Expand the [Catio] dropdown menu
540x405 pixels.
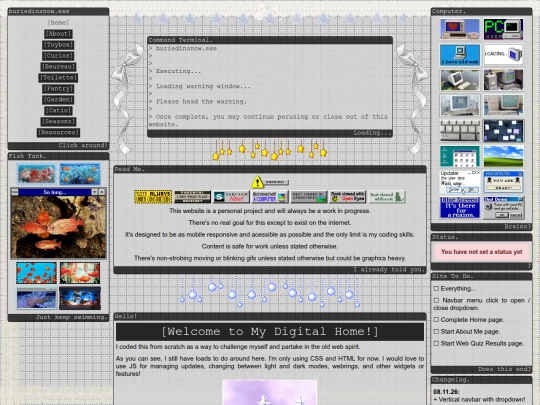point(58,111)
